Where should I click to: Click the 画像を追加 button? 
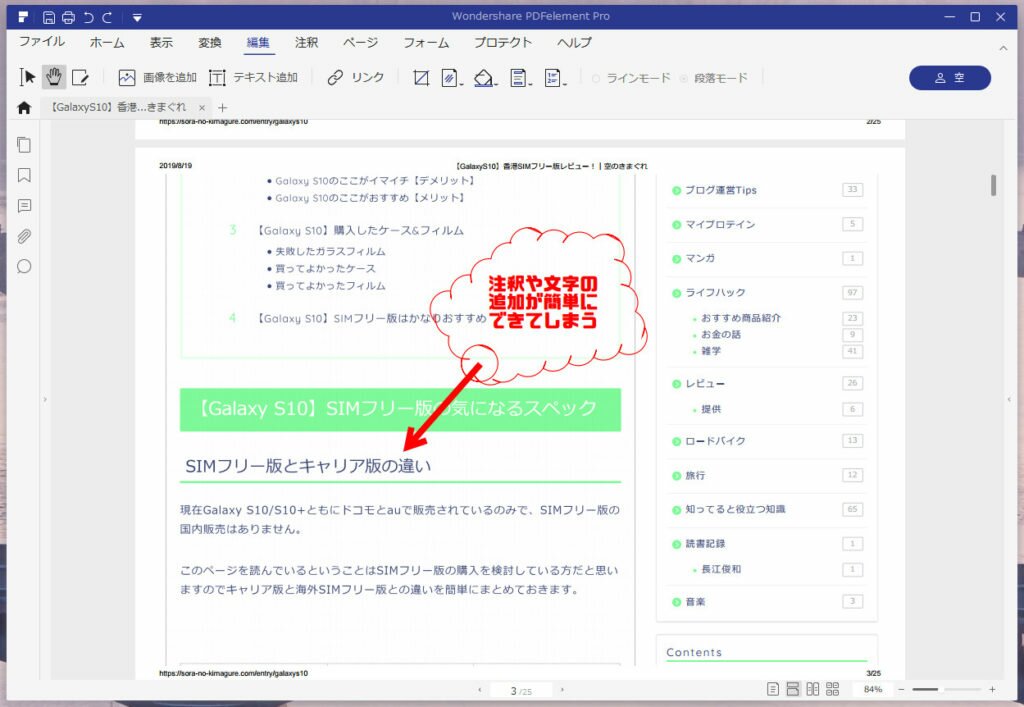[x=157, y=78]
